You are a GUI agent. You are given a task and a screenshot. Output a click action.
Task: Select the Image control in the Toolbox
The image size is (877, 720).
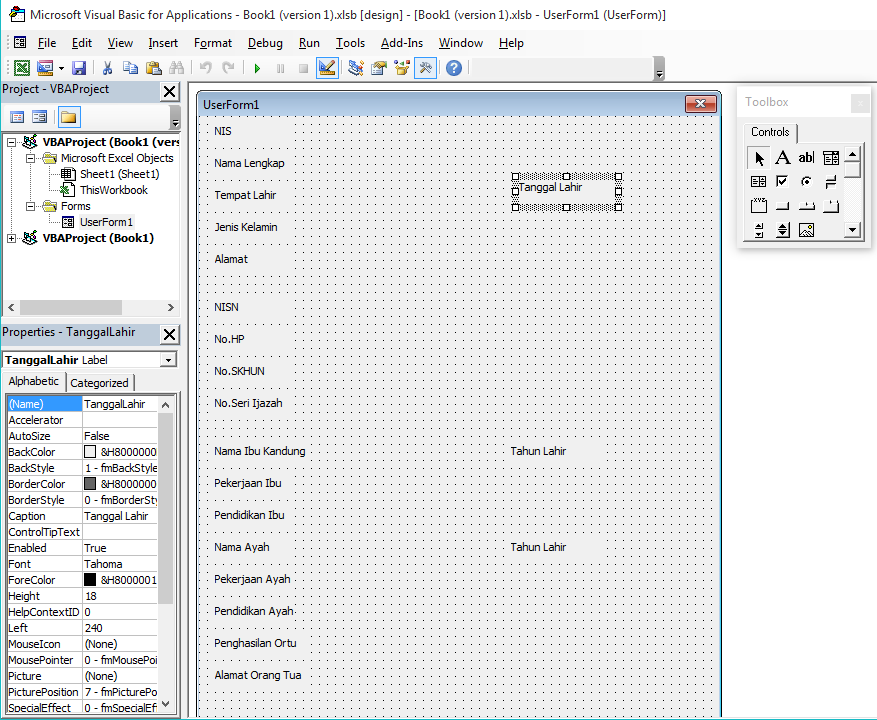pyautogui.click(x=806, y=229)
